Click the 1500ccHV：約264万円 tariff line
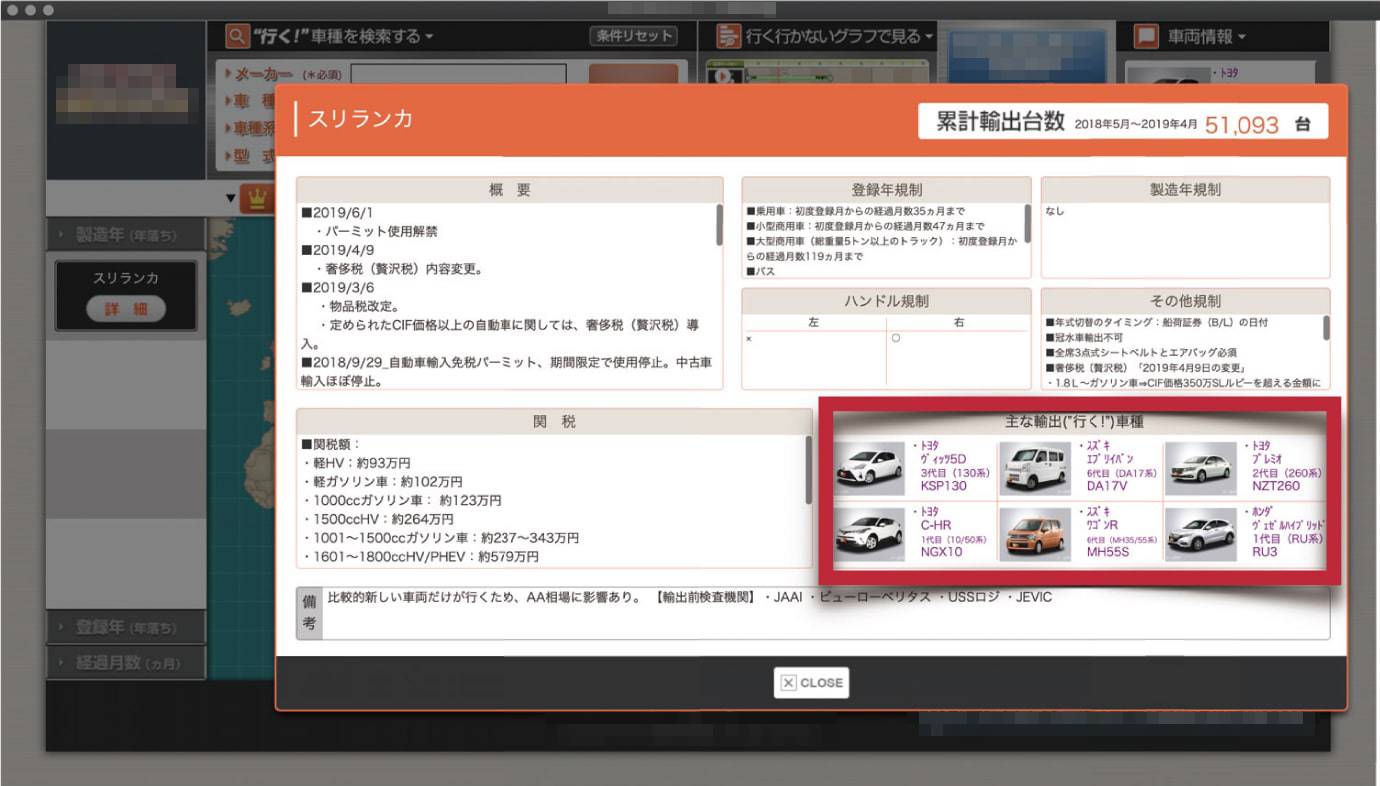 click(377, 519)
